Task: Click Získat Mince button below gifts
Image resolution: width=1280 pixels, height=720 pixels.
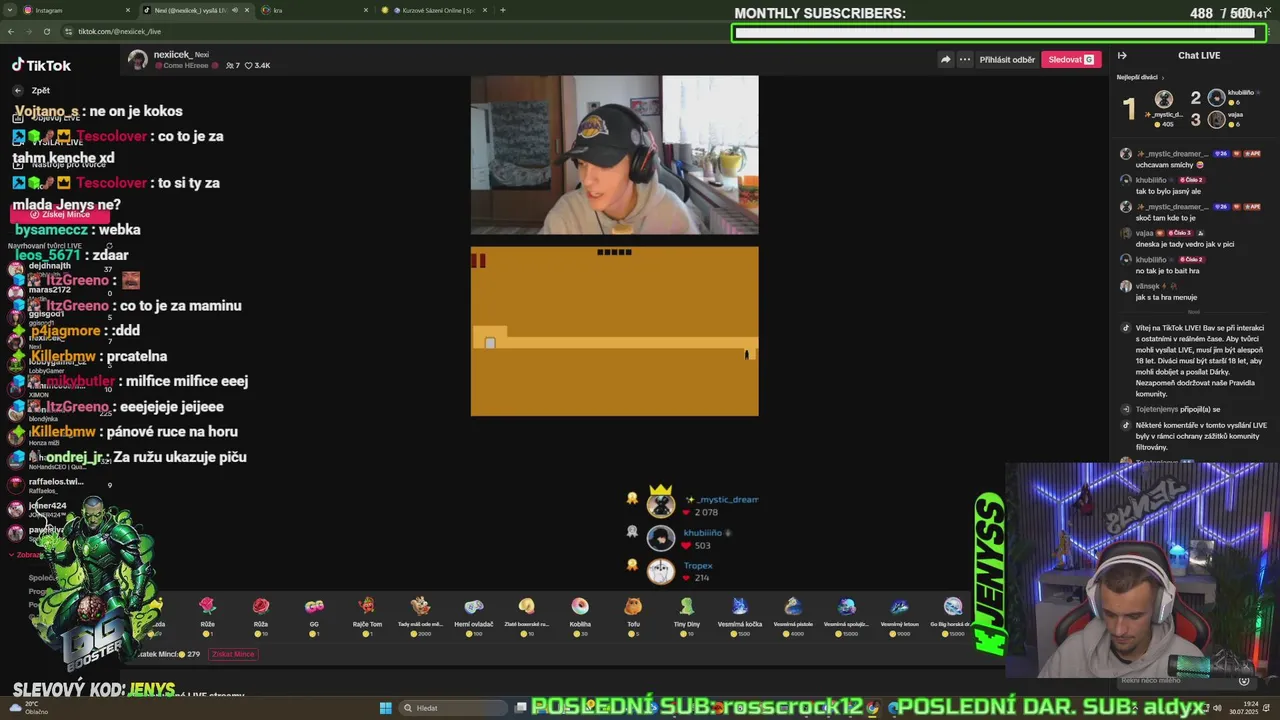Action: pos(233,654)
